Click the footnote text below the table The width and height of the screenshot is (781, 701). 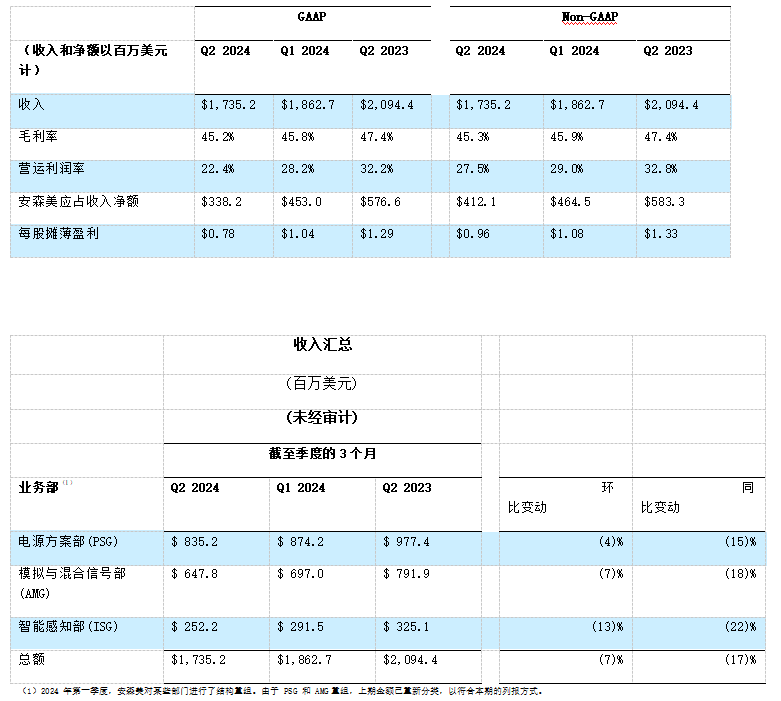(280, 691)
